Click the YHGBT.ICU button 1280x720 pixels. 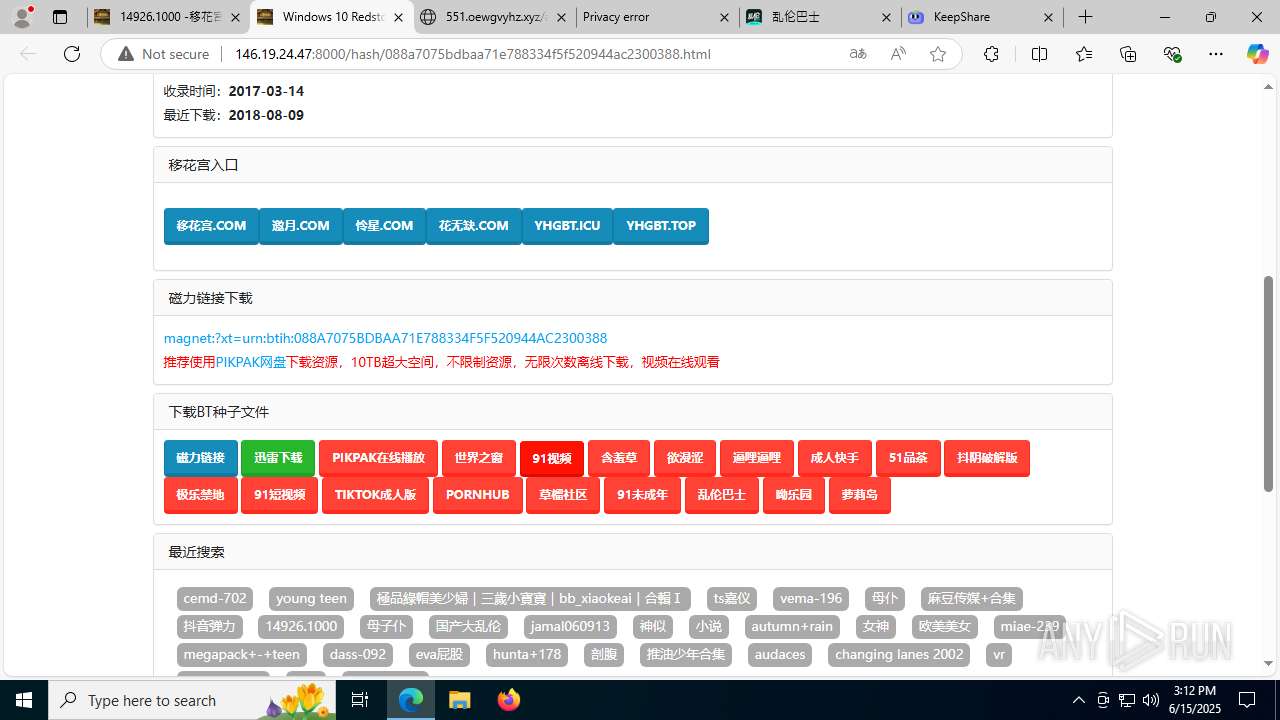coord(567,226)
